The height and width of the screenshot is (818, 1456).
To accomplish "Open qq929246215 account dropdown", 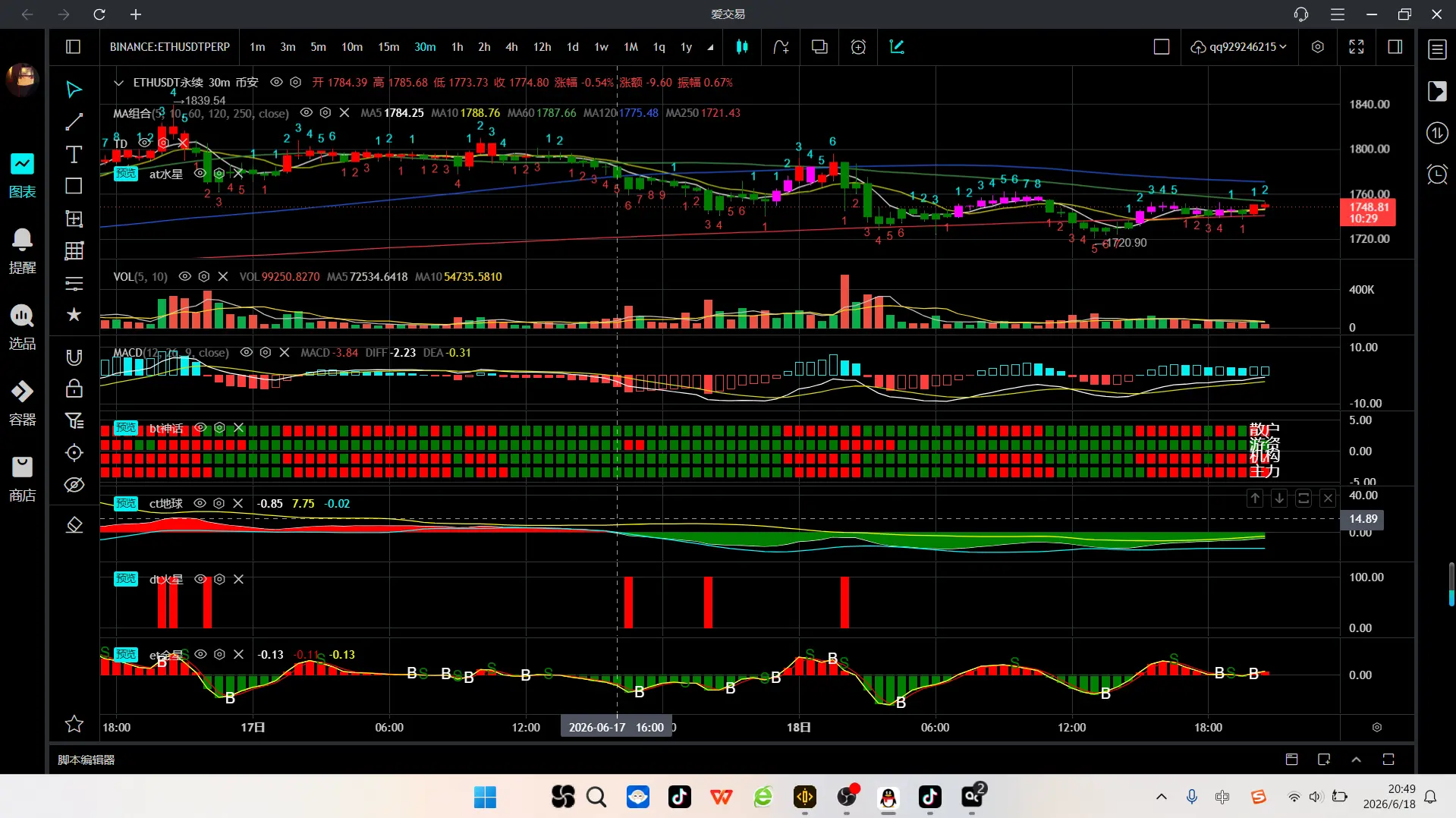I will [1238, 47].
